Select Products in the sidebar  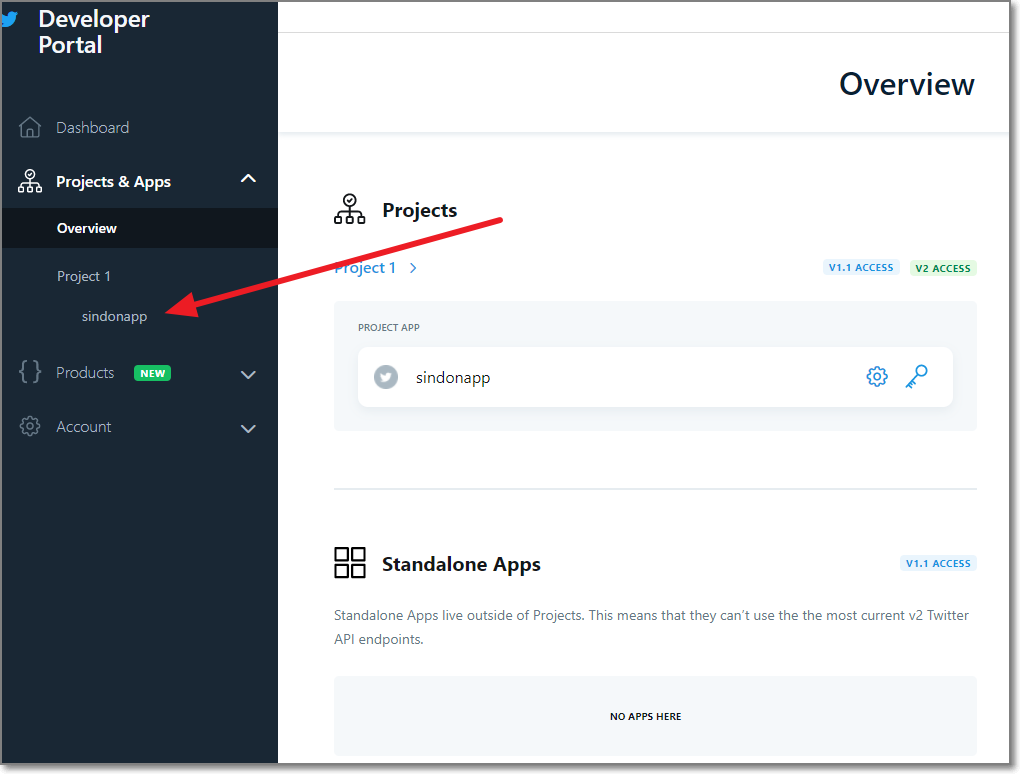click(x=85, y=373)
